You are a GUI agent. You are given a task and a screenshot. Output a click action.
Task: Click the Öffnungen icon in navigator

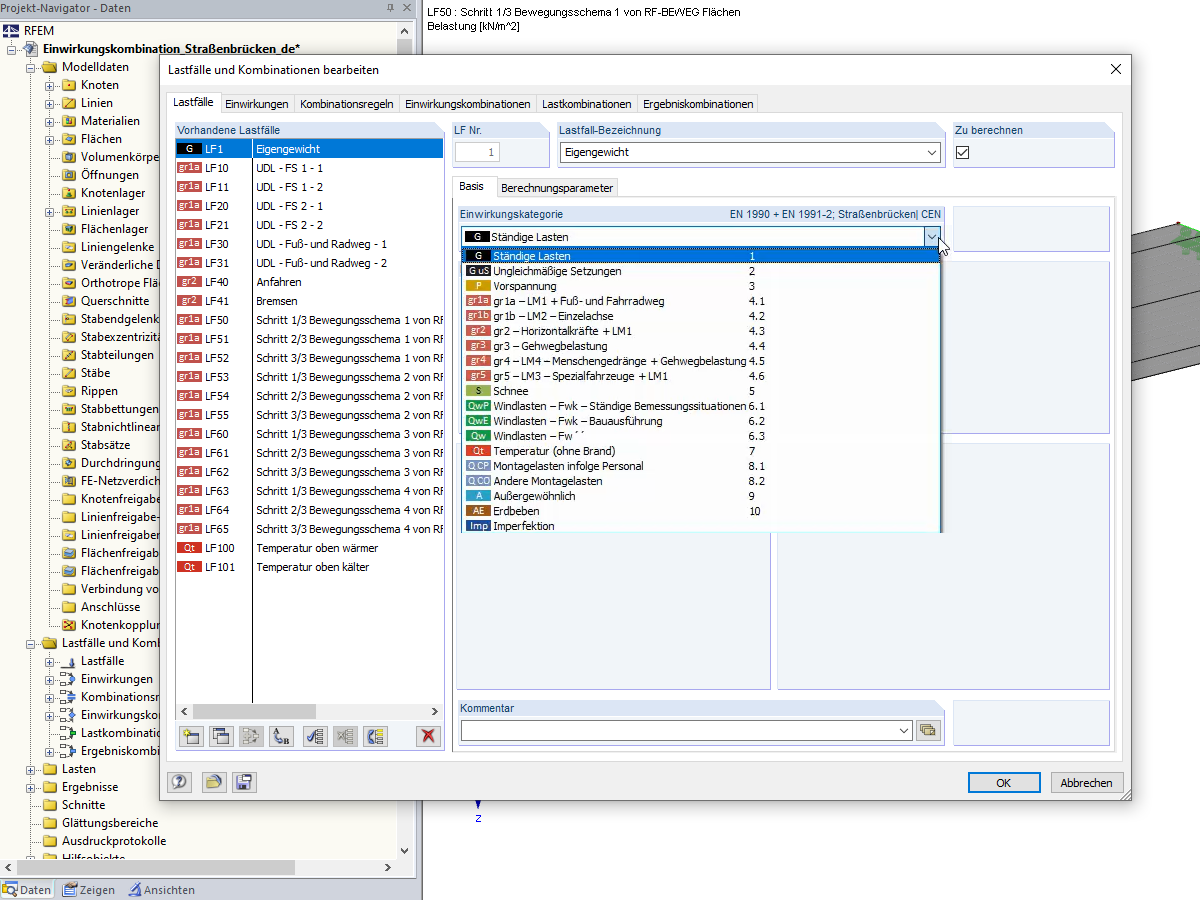(69, 175)
